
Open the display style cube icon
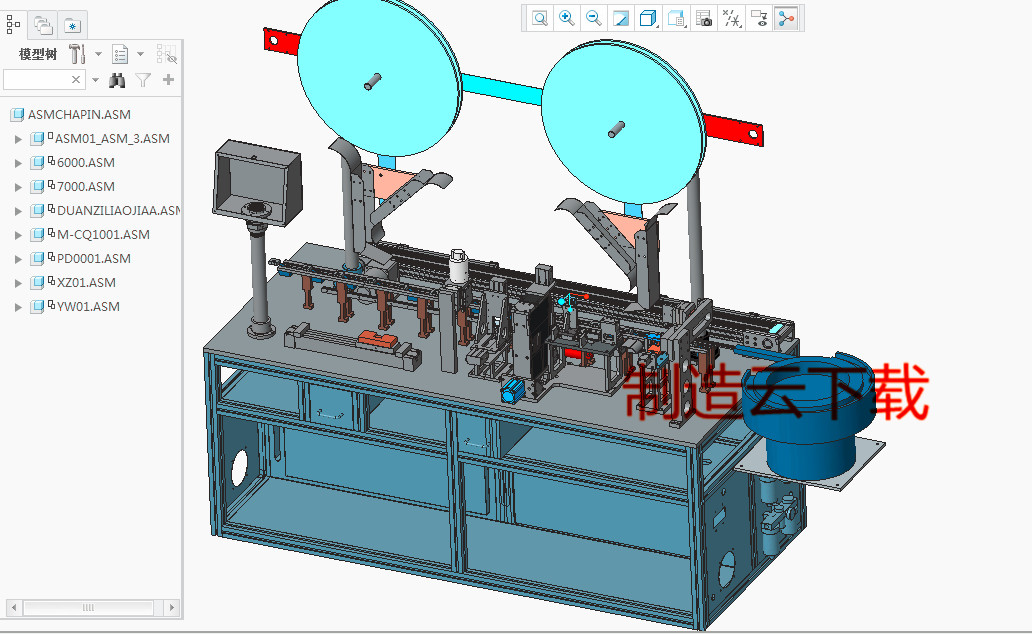click(648, 18)
